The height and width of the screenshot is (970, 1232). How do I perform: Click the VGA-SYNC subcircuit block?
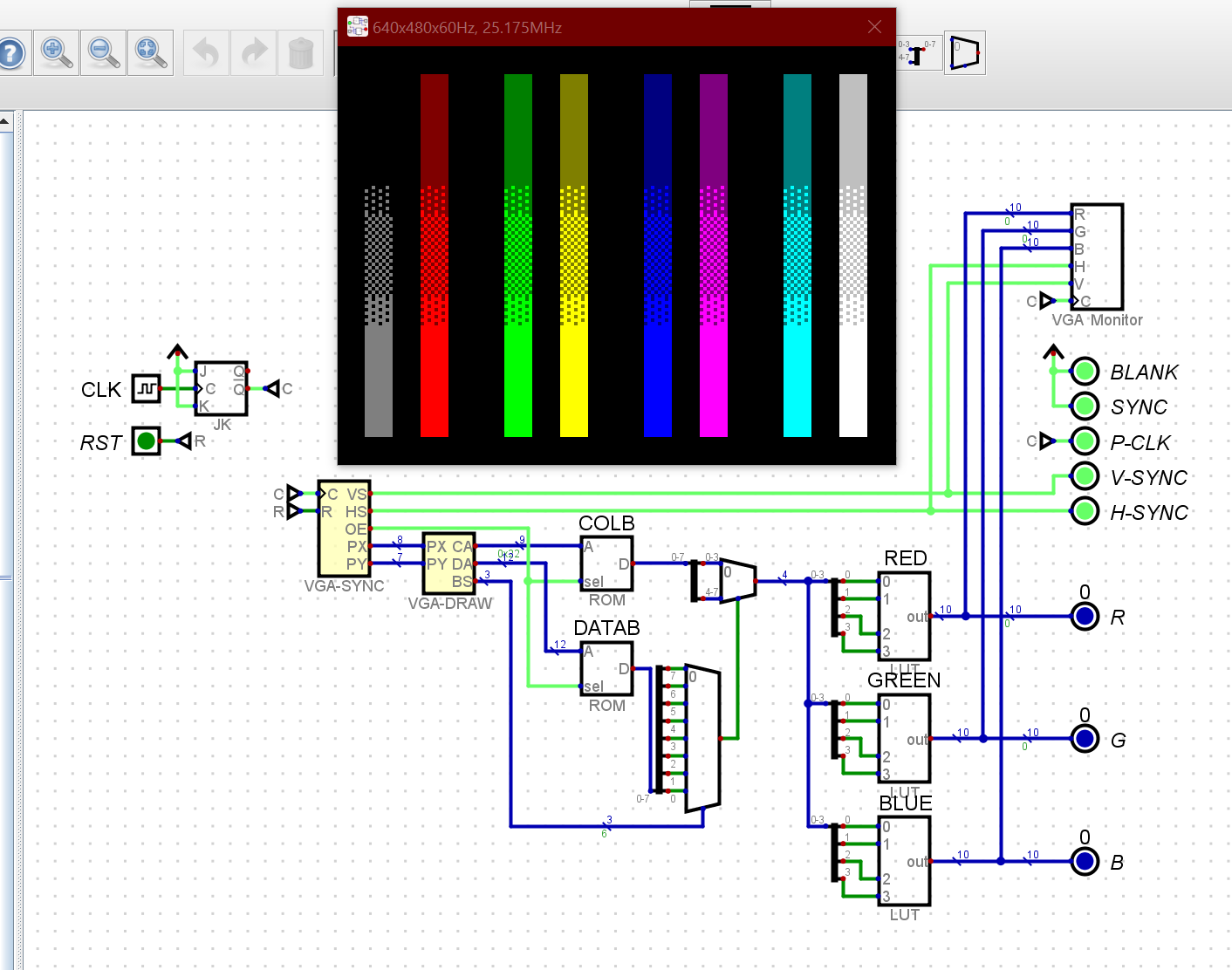(x=344, y=528)
